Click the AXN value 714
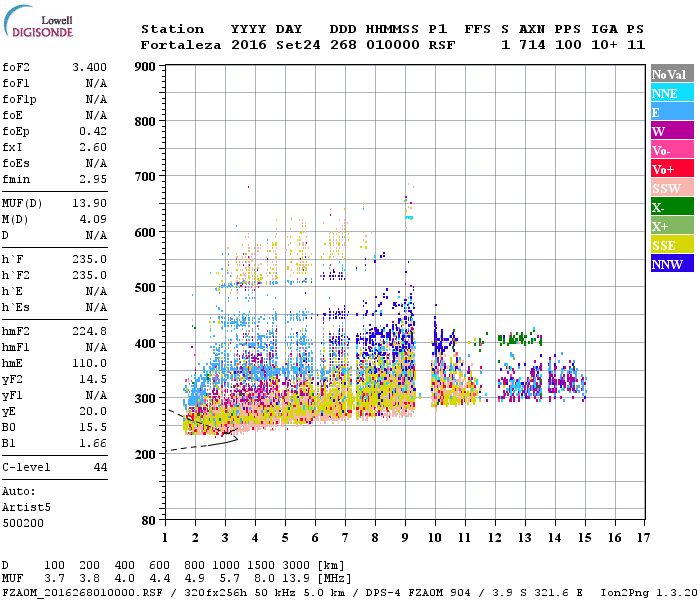This screenshot has width=700, height=600. 532,45
